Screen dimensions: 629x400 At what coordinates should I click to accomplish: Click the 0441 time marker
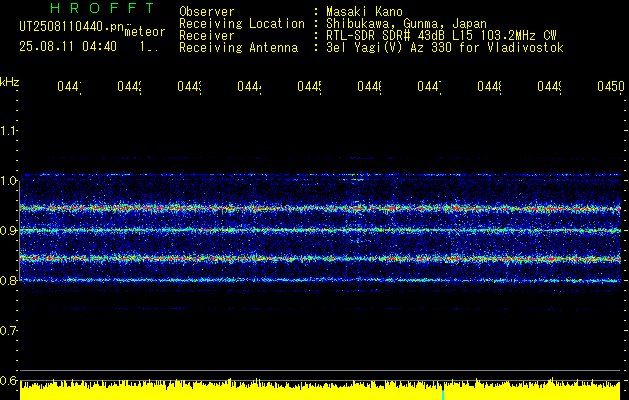tap(69, 86)
